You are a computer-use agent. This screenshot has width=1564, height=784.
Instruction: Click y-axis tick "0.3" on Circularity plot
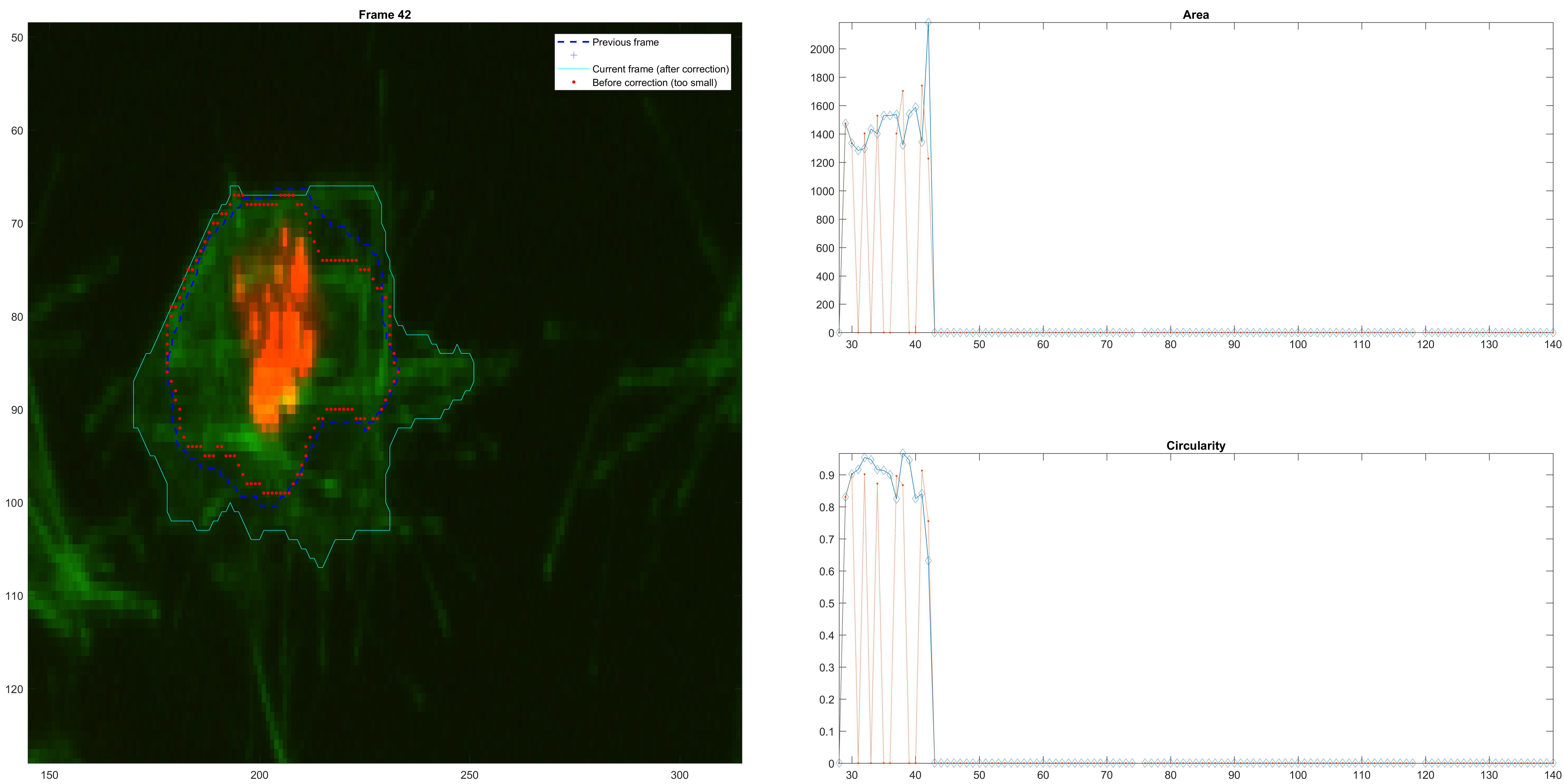tap(827, 668)
